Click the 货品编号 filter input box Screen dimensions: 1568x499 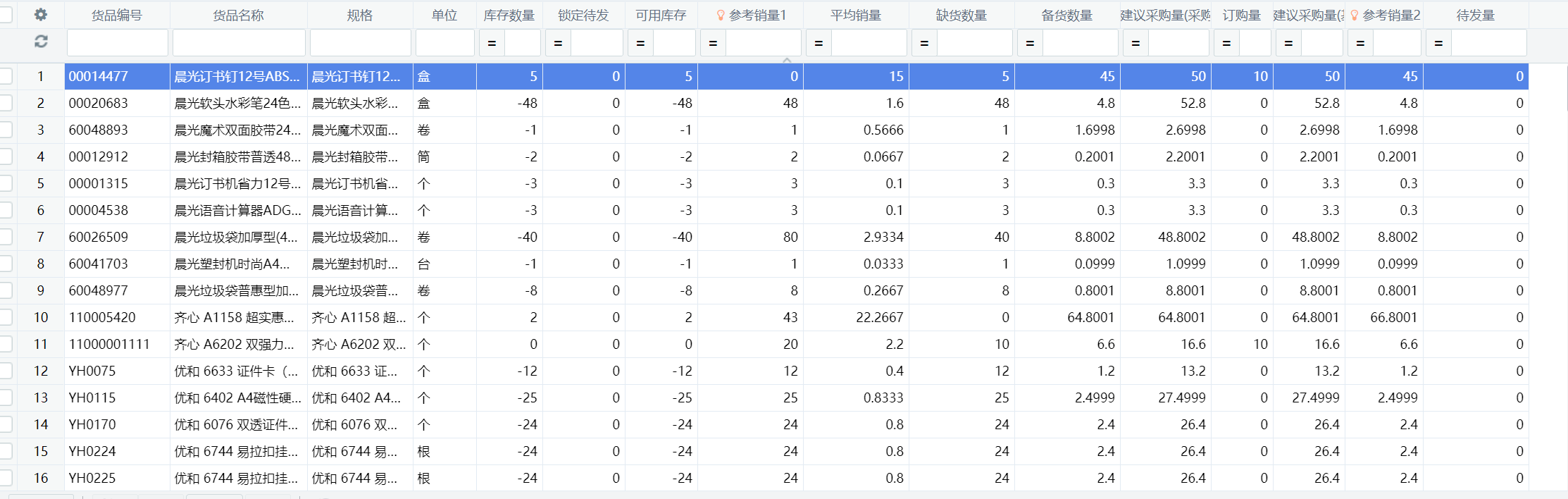point(117,43)
